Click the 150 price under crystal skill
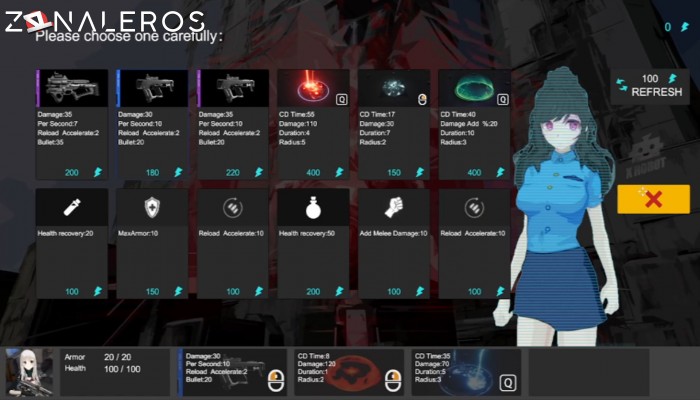Screen dimensions: 700x400 pos(394,172)
